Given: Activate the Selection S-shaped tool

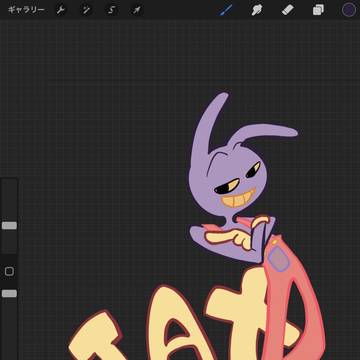Looking at the screenshot, I should pos(111,10).
